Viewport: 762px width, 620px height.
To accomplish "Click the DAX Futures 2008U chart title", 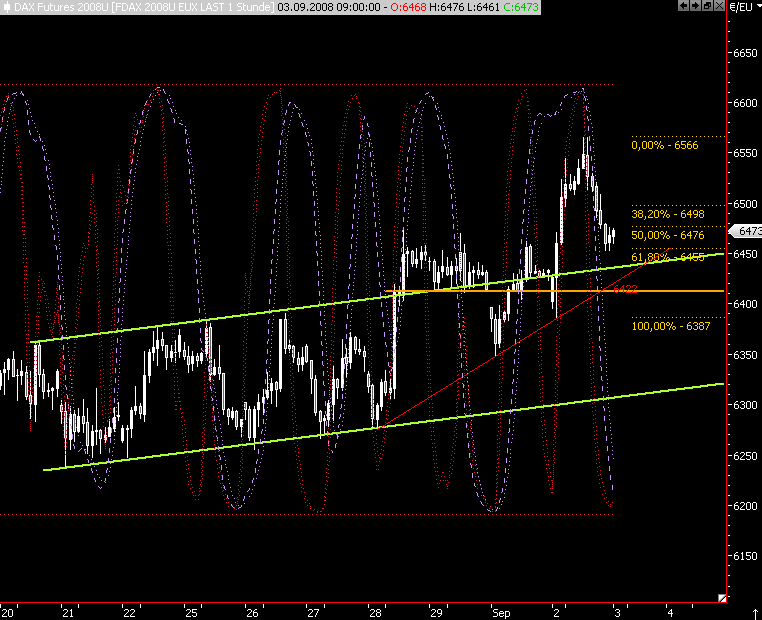I will [x=143, y=7].
